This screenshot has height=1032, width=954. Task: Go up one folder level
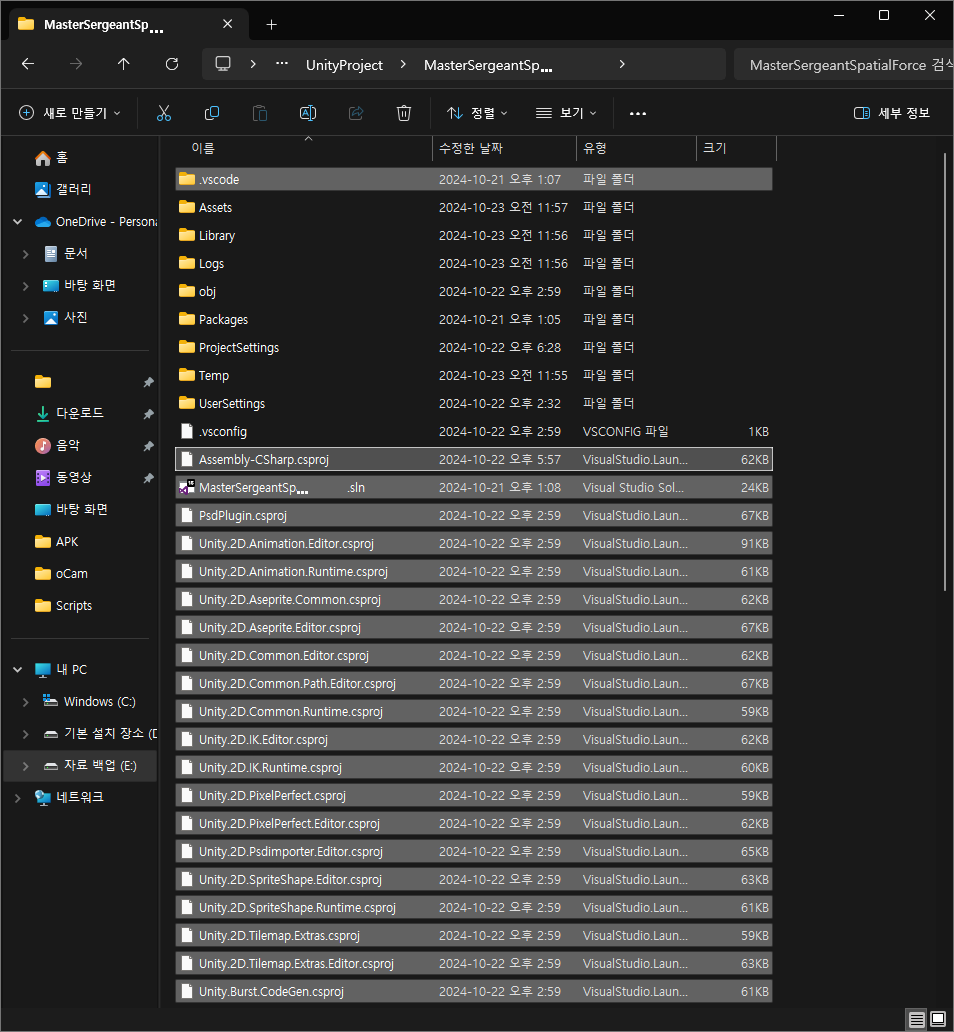point(124,64)
